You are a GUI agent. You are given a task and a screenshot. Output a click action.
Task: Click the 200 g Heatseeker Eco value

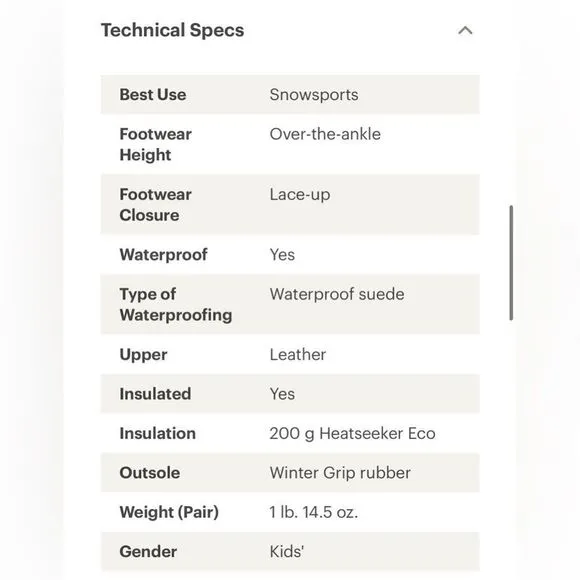[352, 434]
